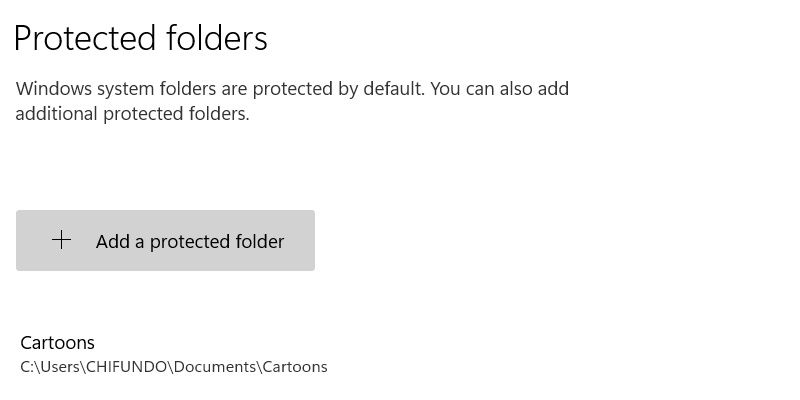This screenshot has width=800, height=400.
Task: Click the Protected folders page heading
Action: [141, 38]
